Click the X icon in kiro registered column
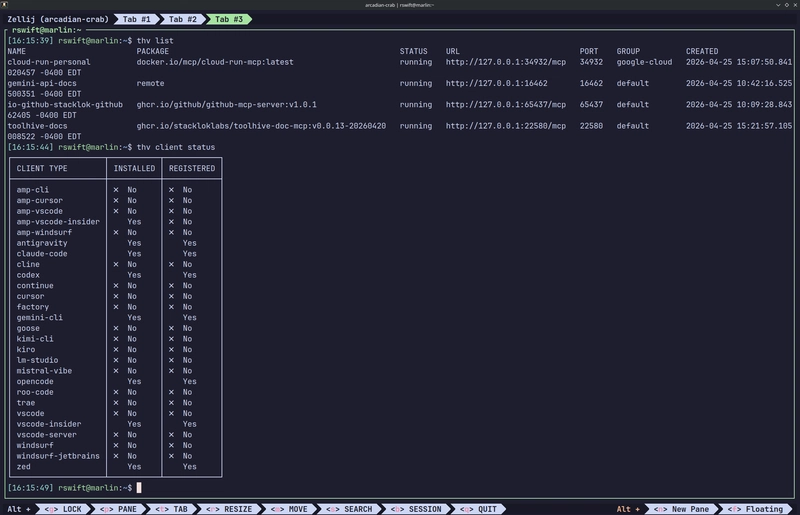 coord(171,350)
